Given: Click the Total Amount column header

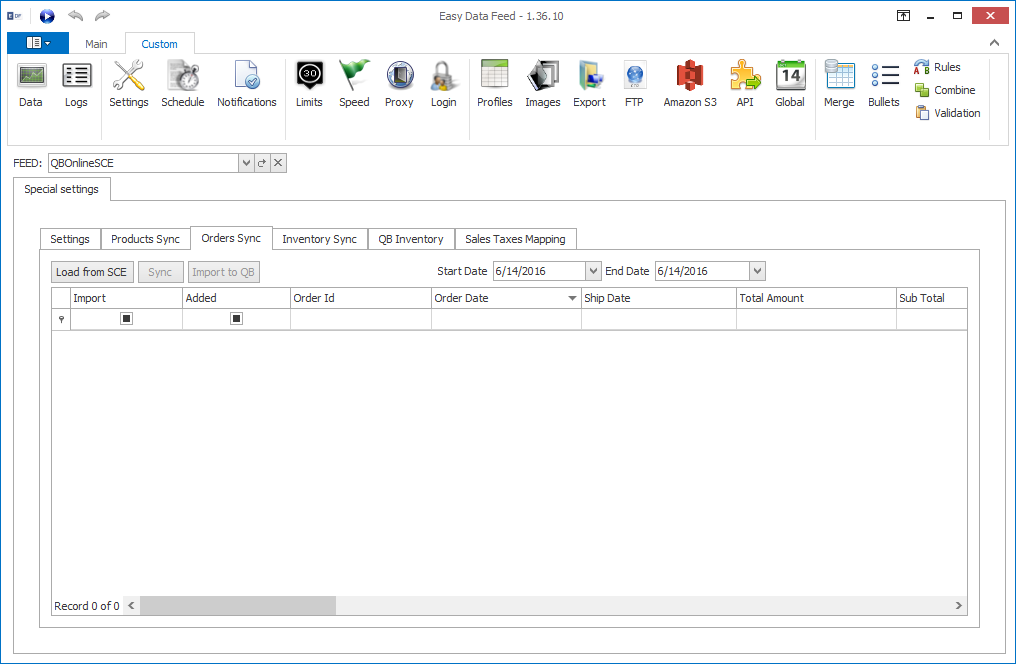Looking at the screenshot, I should [816, 298].
